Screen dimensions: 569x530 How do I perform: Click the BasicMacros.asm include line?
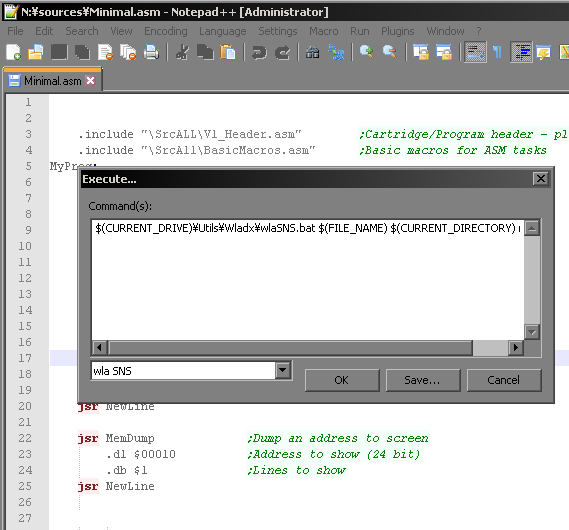[x=197, y=150]
